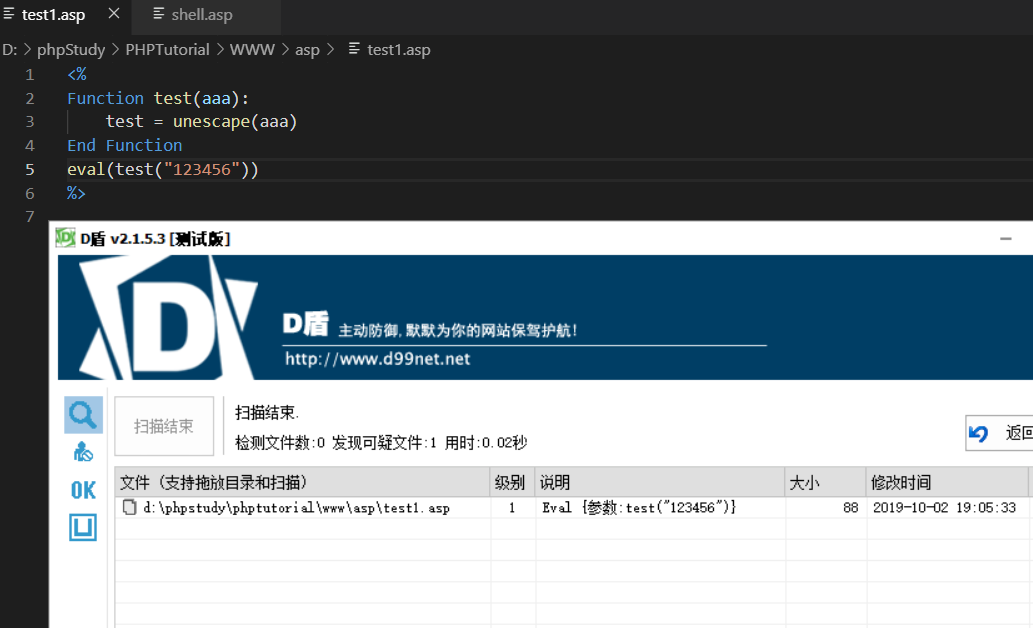The width and height of the screenshot is (1033, 628).
Task: Click the file icon in the result row
Action: coord(130,507)
